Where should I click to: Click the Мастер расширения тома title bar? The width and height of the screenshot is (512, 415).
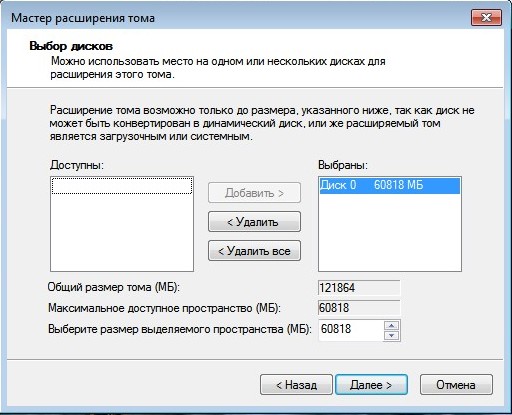tap(233, 18)
